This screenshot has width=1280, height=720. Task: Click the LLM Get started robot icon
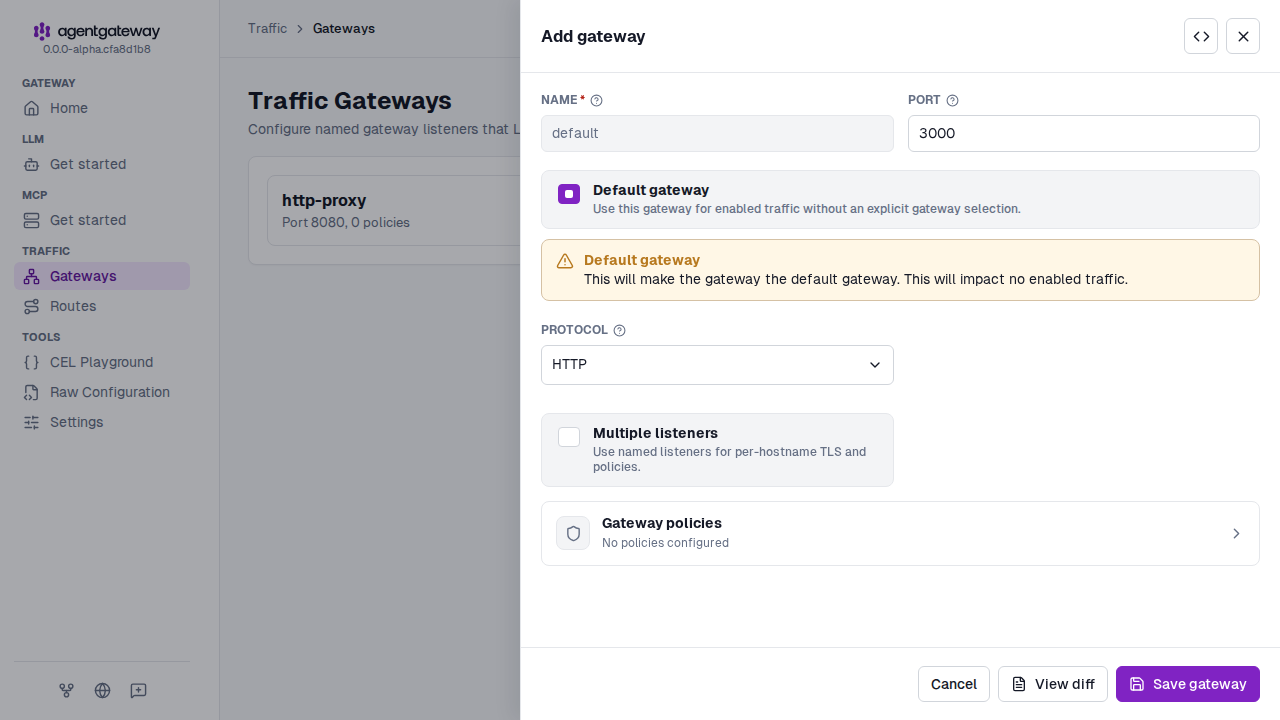32,164
